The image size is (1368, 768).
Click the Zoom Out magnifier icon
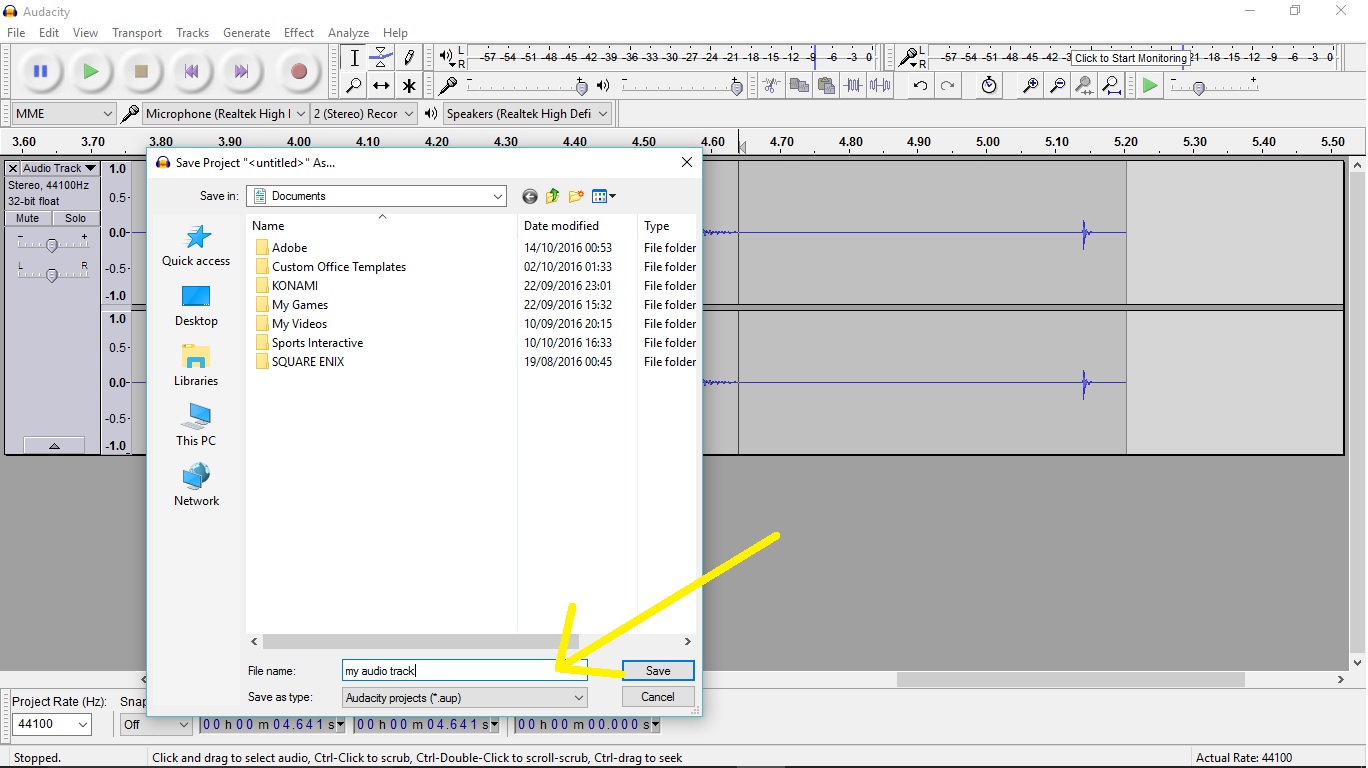tap(1057, 86)
